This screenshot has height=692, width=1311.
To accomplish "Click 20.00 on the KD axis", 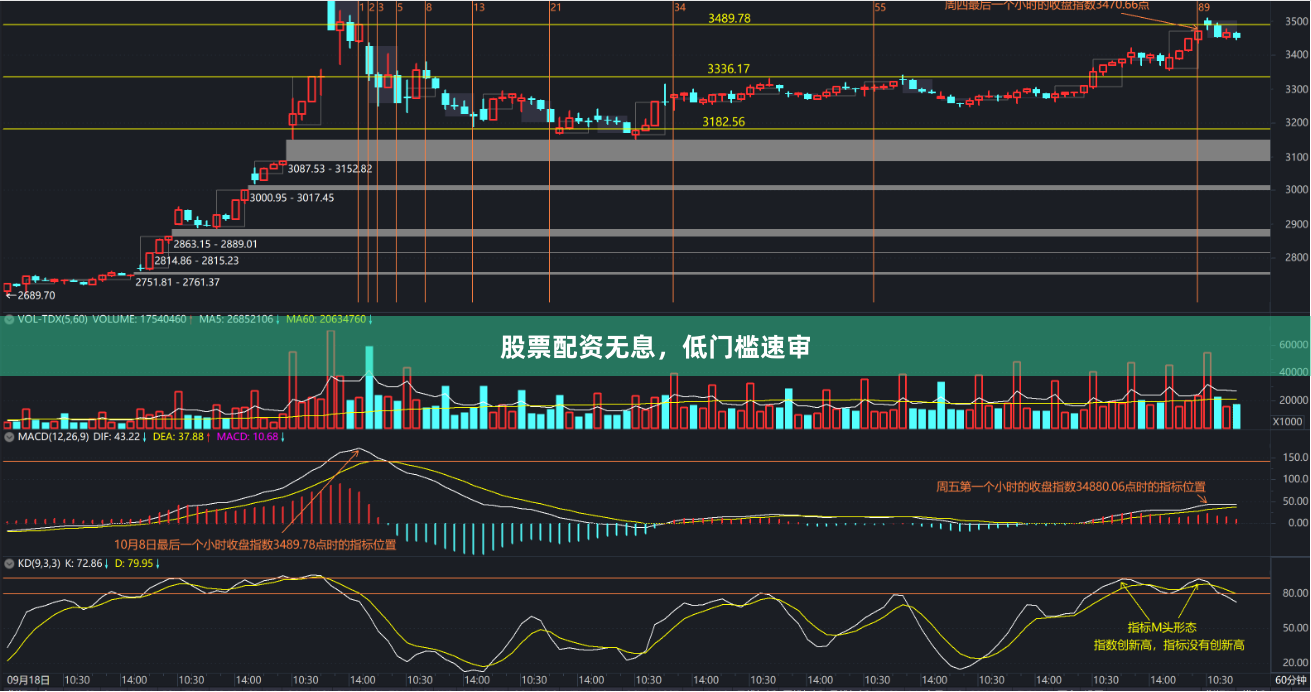I will [1297, 663].
